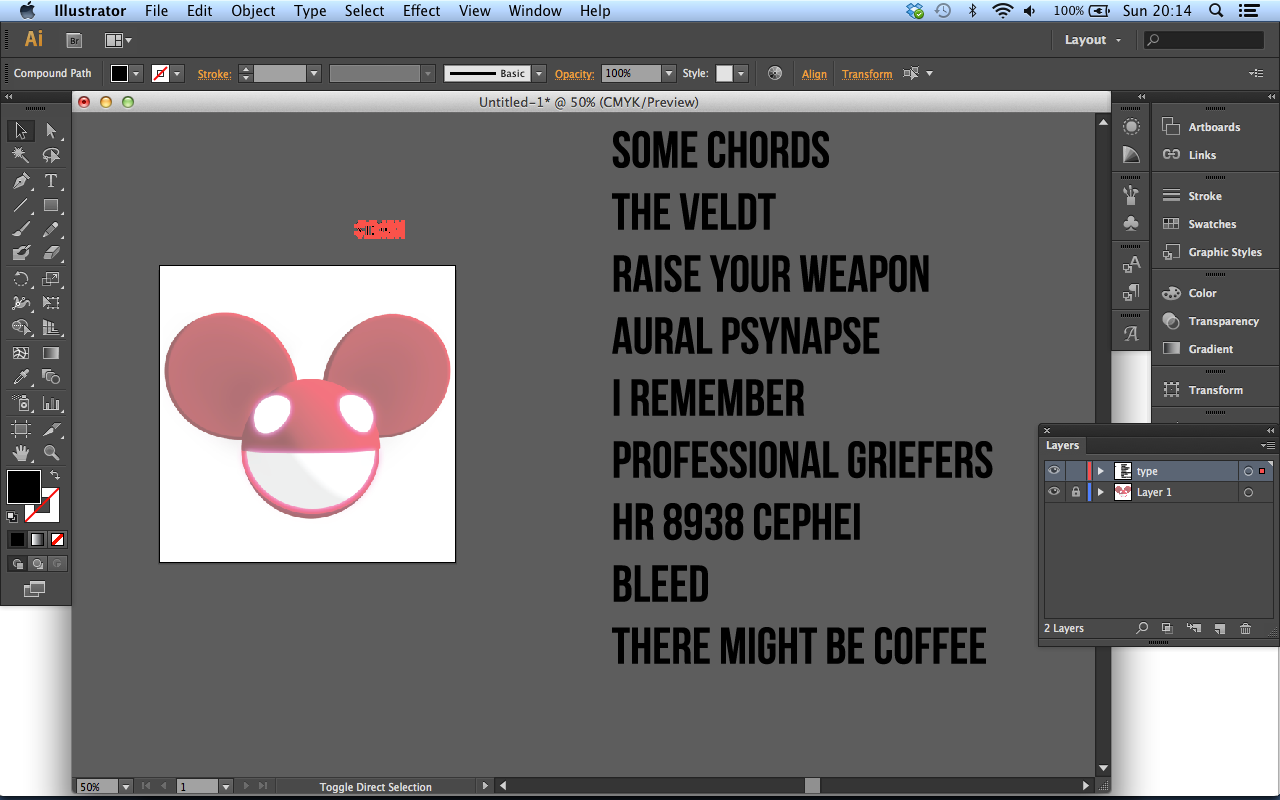Open the Layout workspace switcher
The height and width of the screenshot is (800, 1280).
click(x=1093, y=40)
